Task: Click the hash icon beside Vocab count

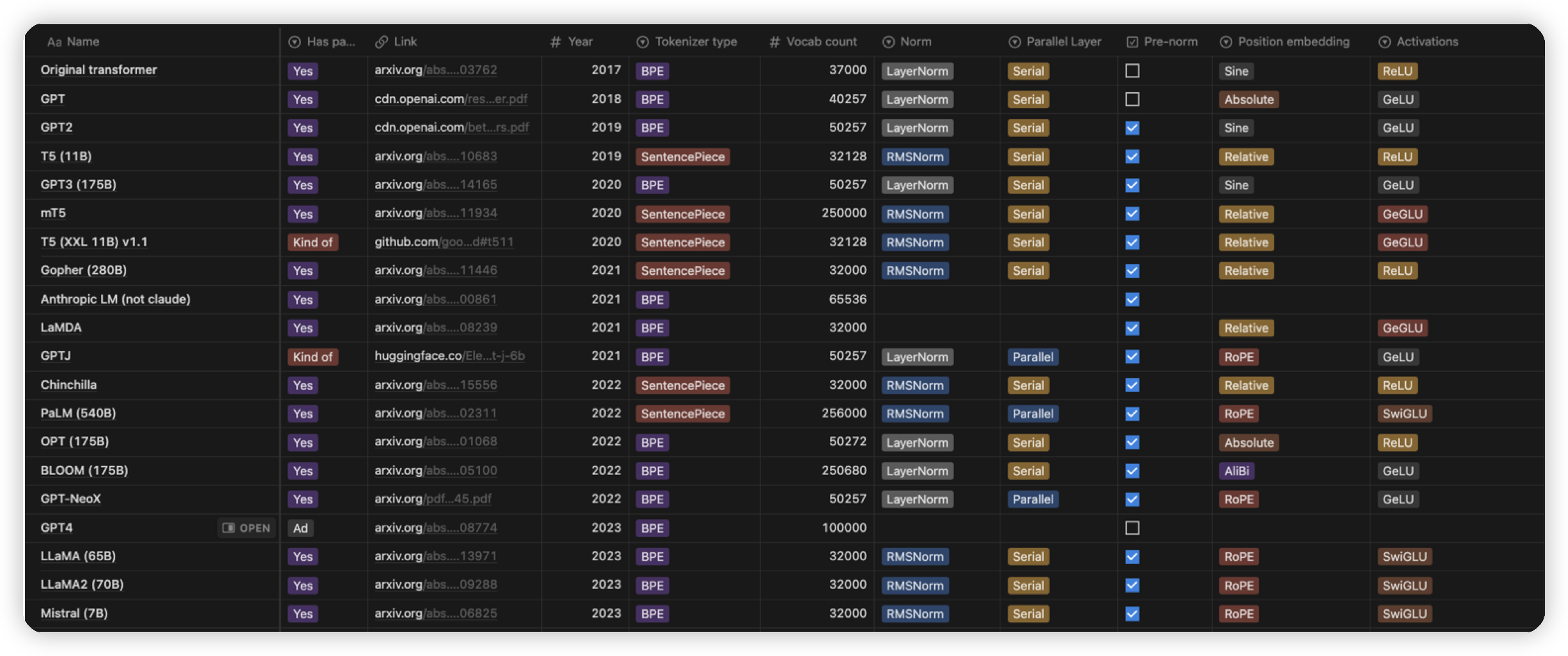Action: point(774,42)
